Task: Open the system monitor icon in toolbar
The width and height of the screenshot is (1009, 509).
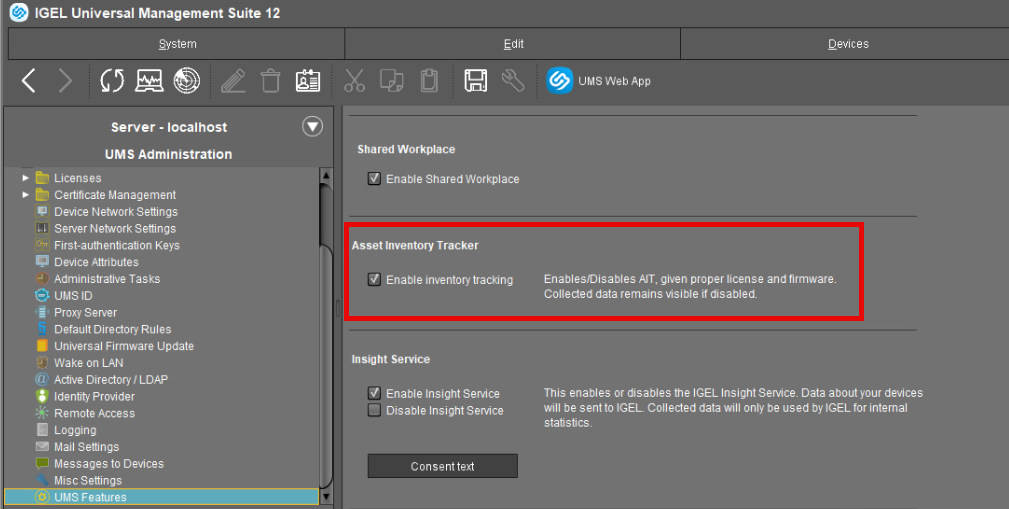Action: (149, 81)
